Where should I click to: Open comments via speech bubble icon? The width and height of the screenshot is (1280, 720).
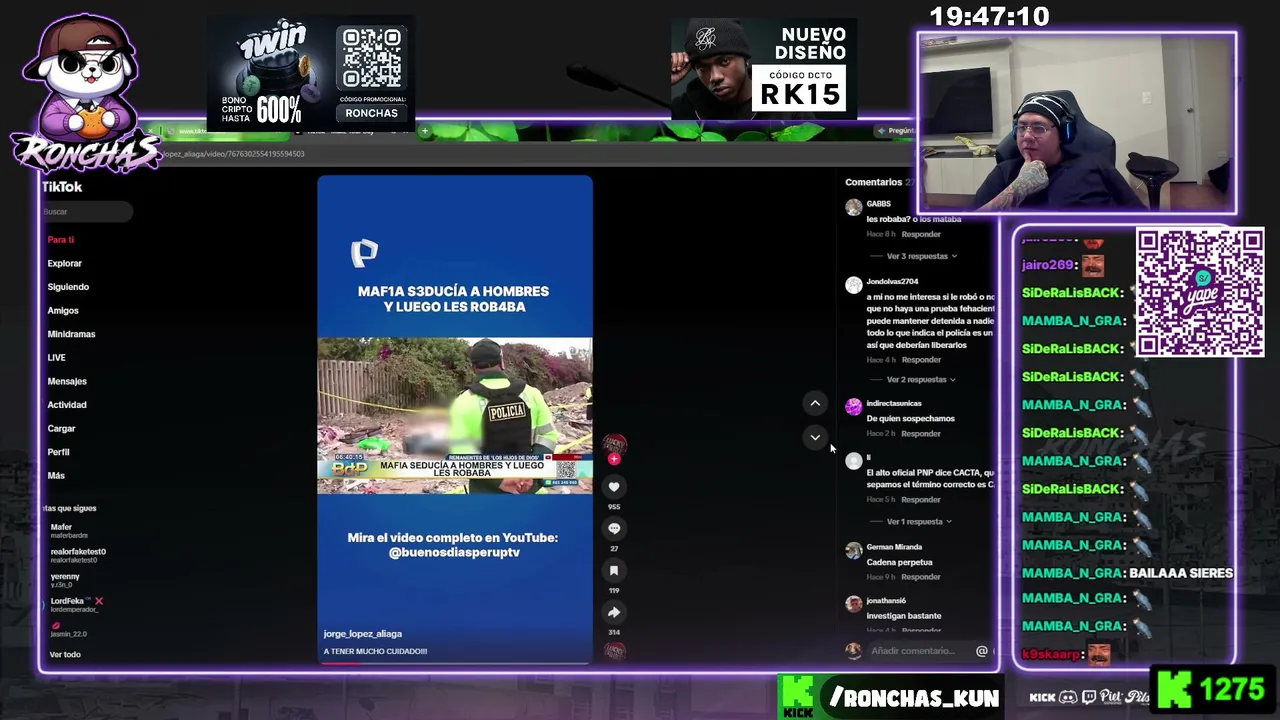point(614,528)
